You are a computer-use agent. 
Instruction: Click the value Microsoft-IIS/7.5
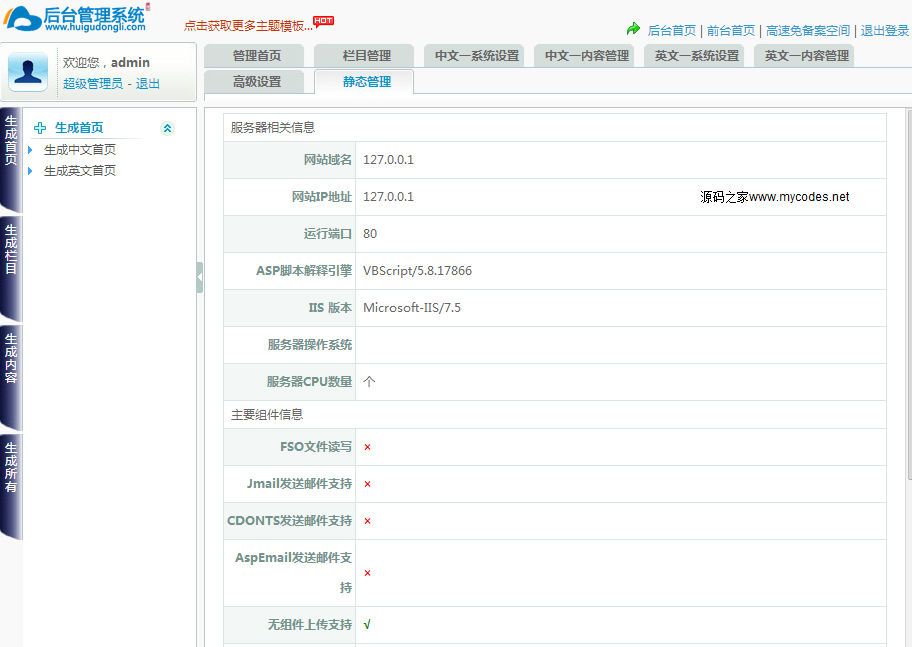412,308
